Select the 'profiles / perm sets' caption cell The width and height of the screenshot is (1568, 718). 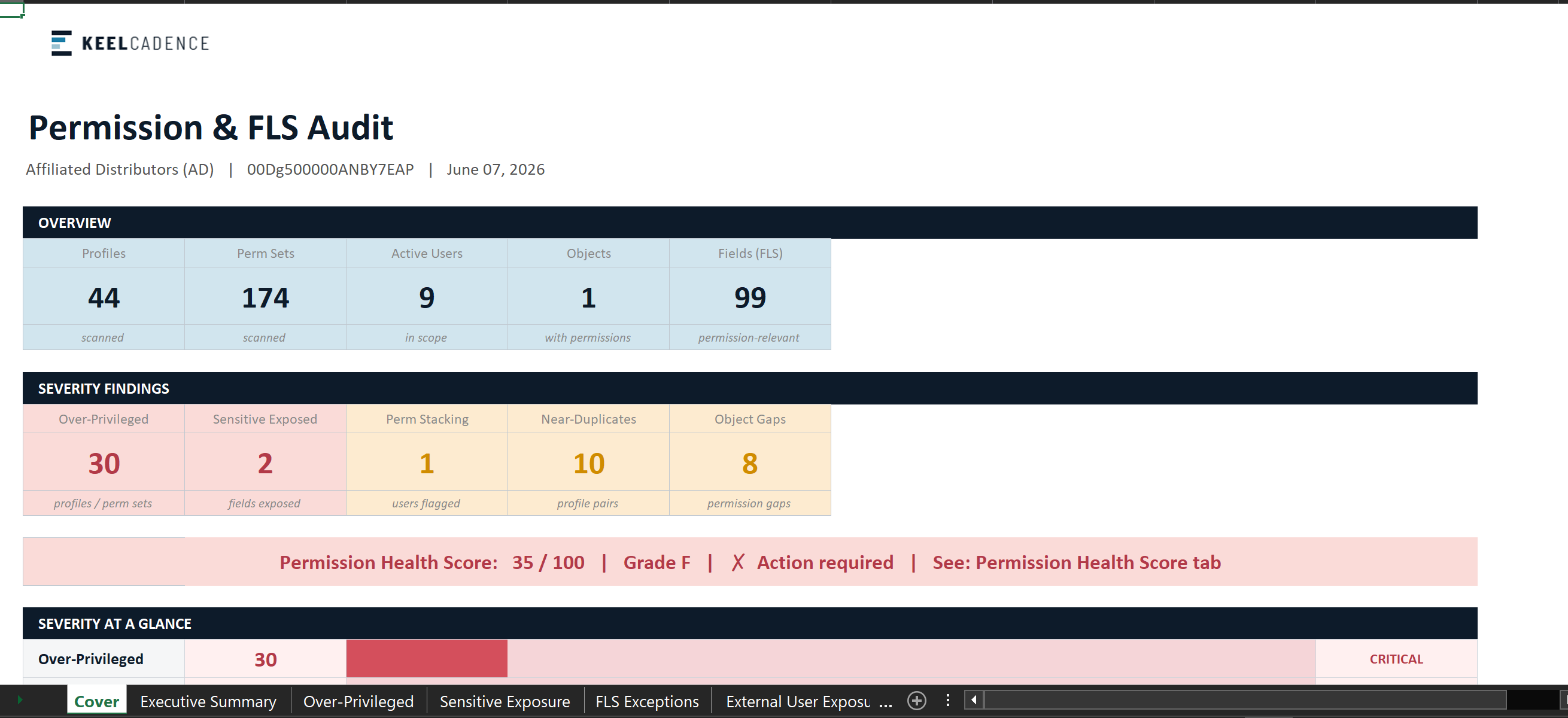[x=104, y=503]
